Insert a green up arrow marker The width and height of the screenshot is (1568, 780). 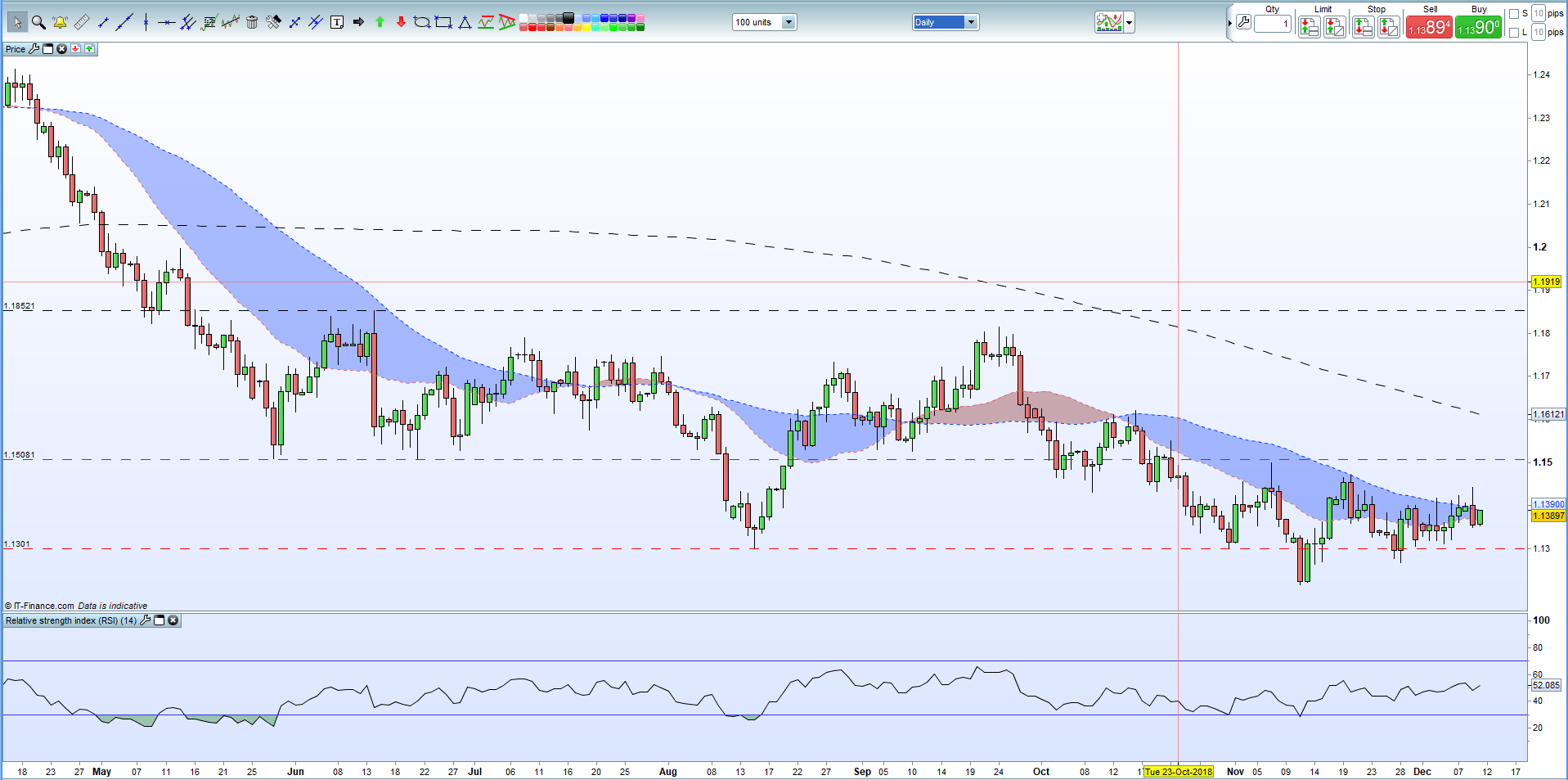point(380,22)
